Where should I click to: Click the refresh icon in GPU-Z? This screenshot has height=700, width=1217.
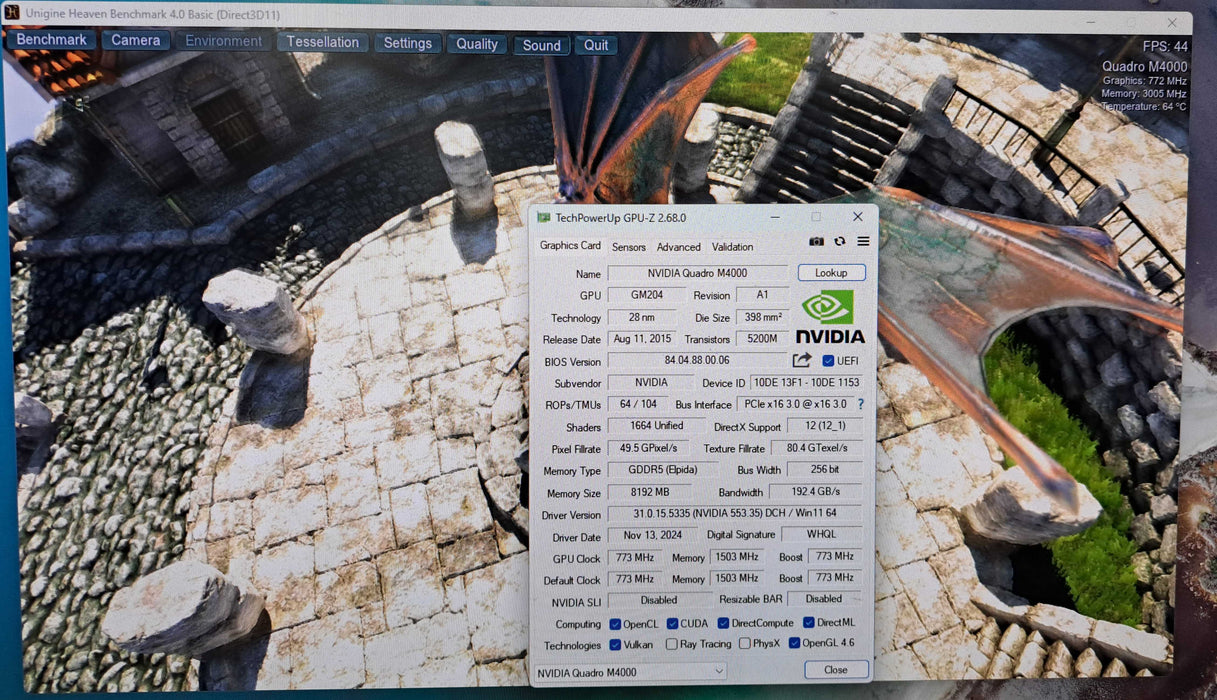[839, 241]
